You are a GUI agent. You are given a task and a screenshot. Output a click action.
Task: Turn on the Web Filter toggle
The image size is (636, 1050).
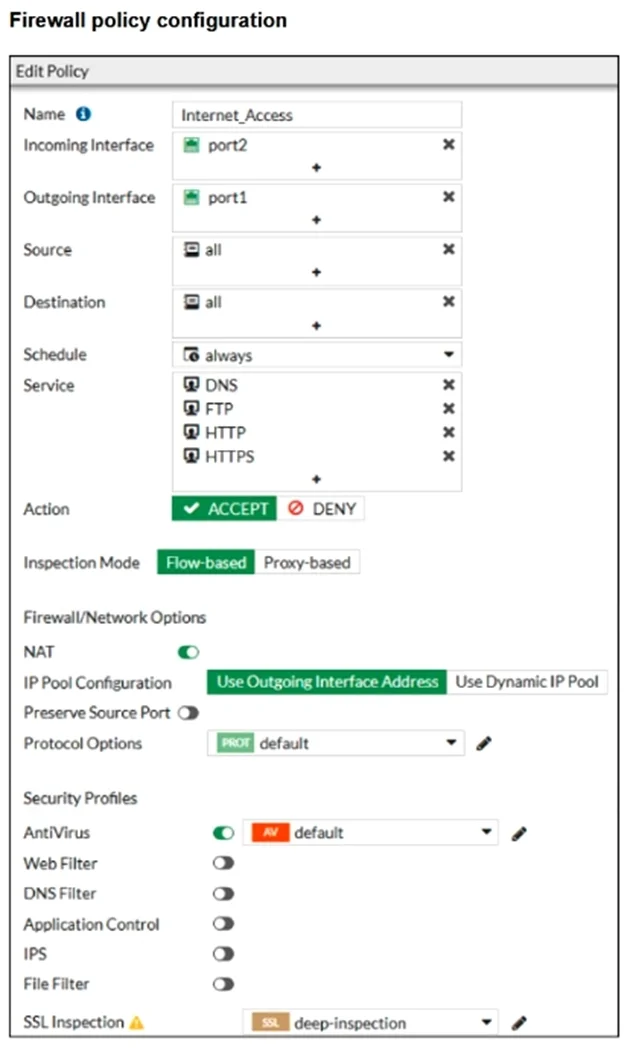(x=224, y=863)
